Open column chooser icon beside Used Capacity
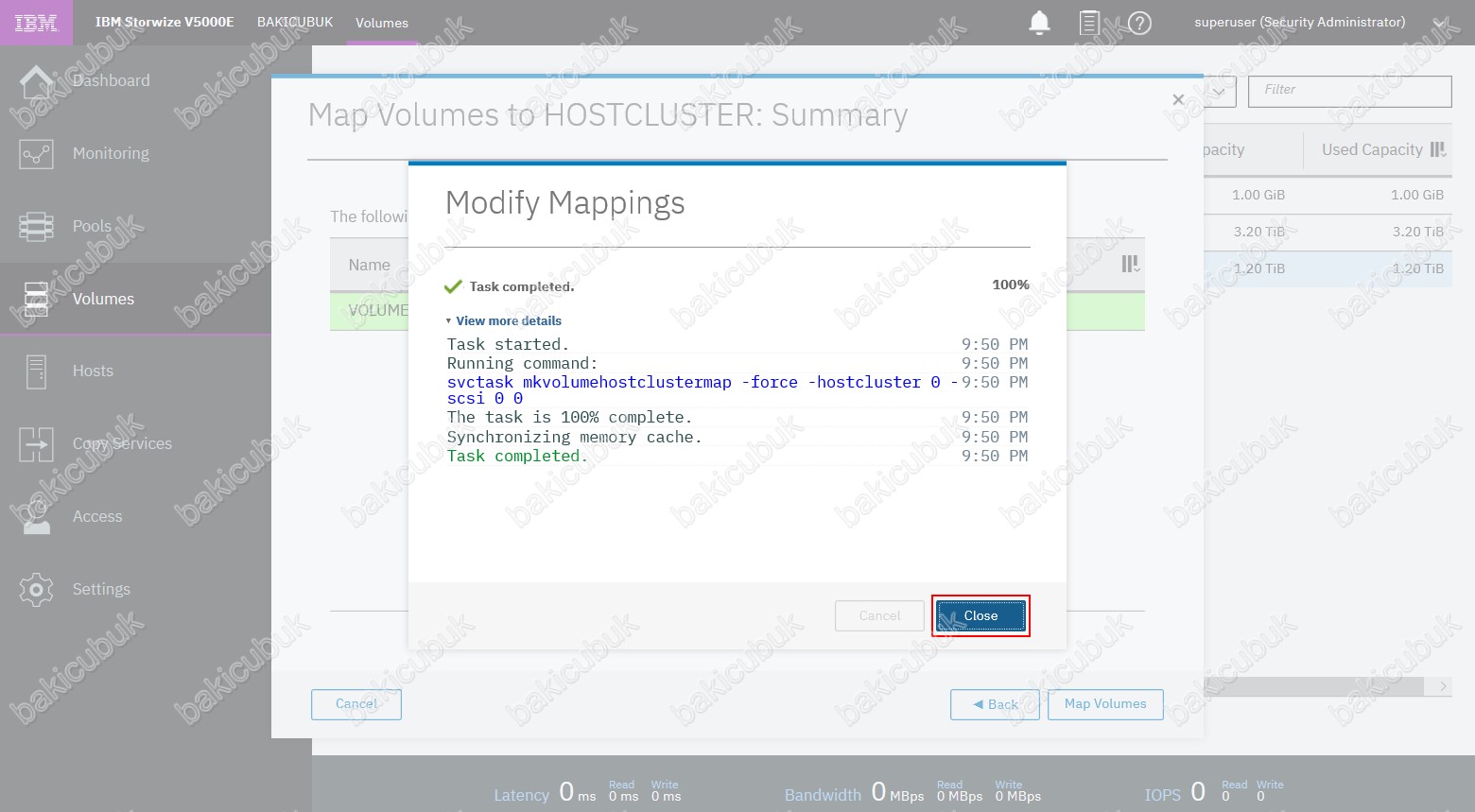1475x812 pixels. 1438,149
